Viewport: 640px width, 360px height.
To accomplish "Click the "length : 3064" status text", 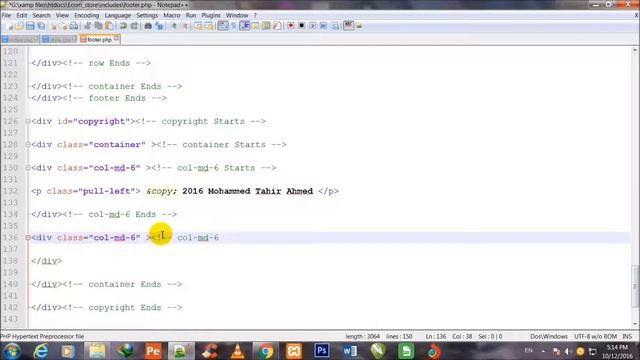I will tap(362, 336).
